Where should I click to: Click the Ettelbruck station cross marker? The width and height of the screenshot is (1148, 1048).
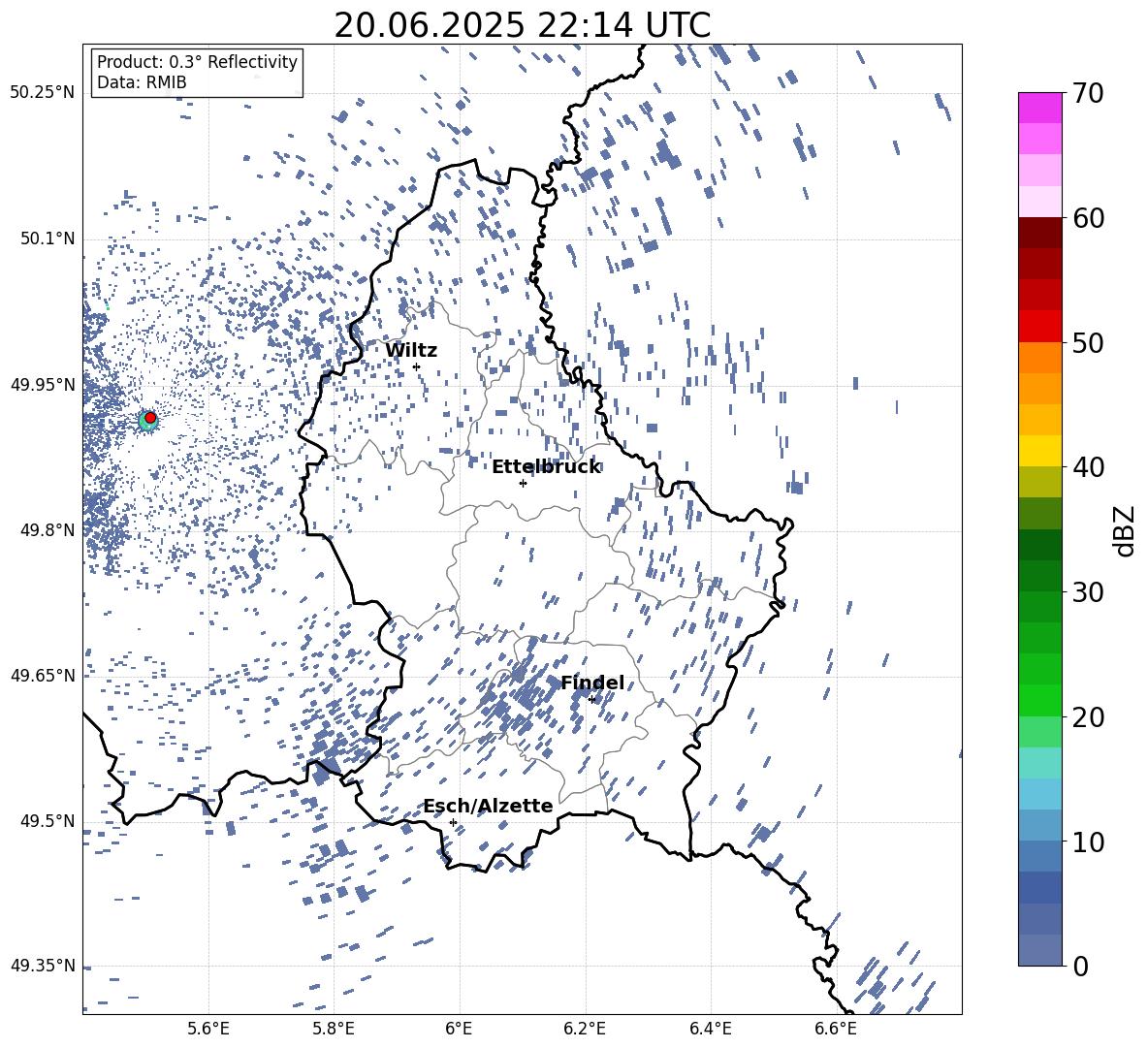[x=523, y=483]
